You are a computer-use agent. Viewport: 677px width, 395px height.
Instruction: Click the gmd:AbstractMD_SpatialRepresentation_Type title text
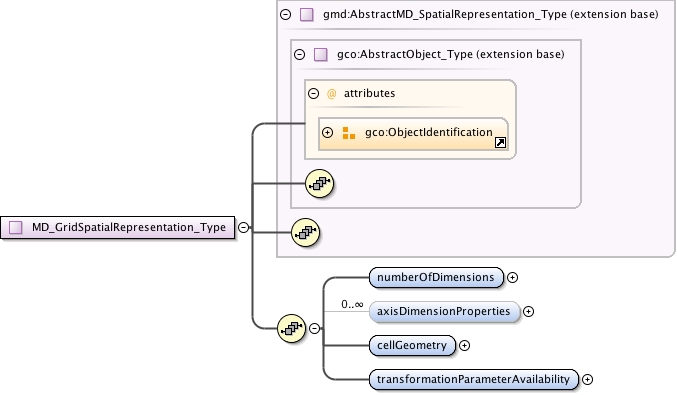490,14
